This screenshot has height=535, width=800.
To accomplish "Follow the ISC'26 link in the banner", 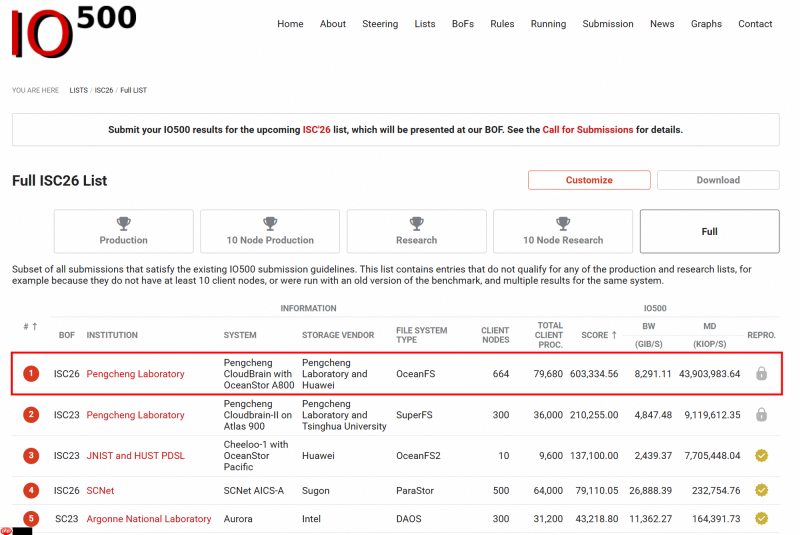I will pos(316,130).
